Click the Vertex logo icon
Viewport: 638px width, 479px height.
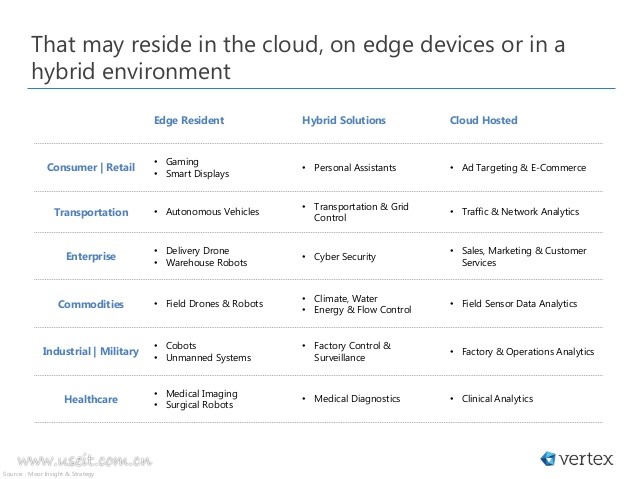(548, 459)
